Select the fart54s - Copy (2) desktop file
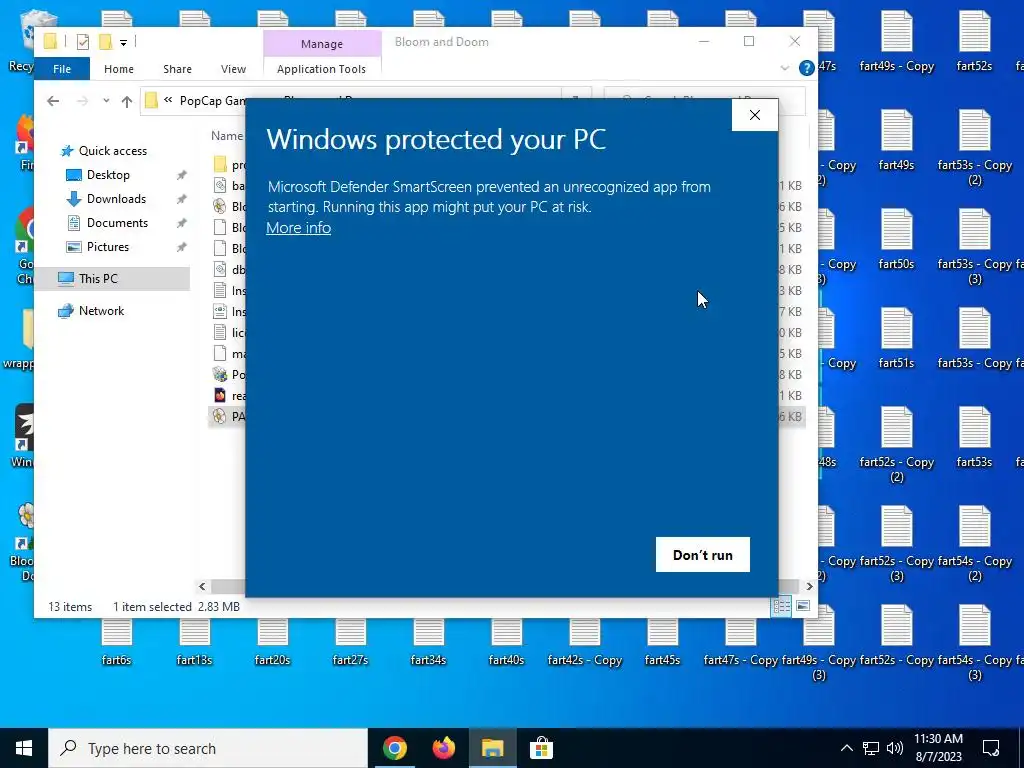 click(974, 543)
